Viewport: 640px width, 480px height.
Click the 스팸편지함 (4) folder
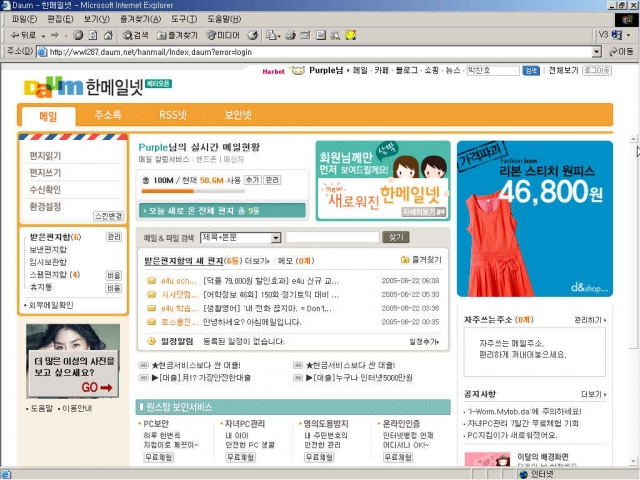55,274
